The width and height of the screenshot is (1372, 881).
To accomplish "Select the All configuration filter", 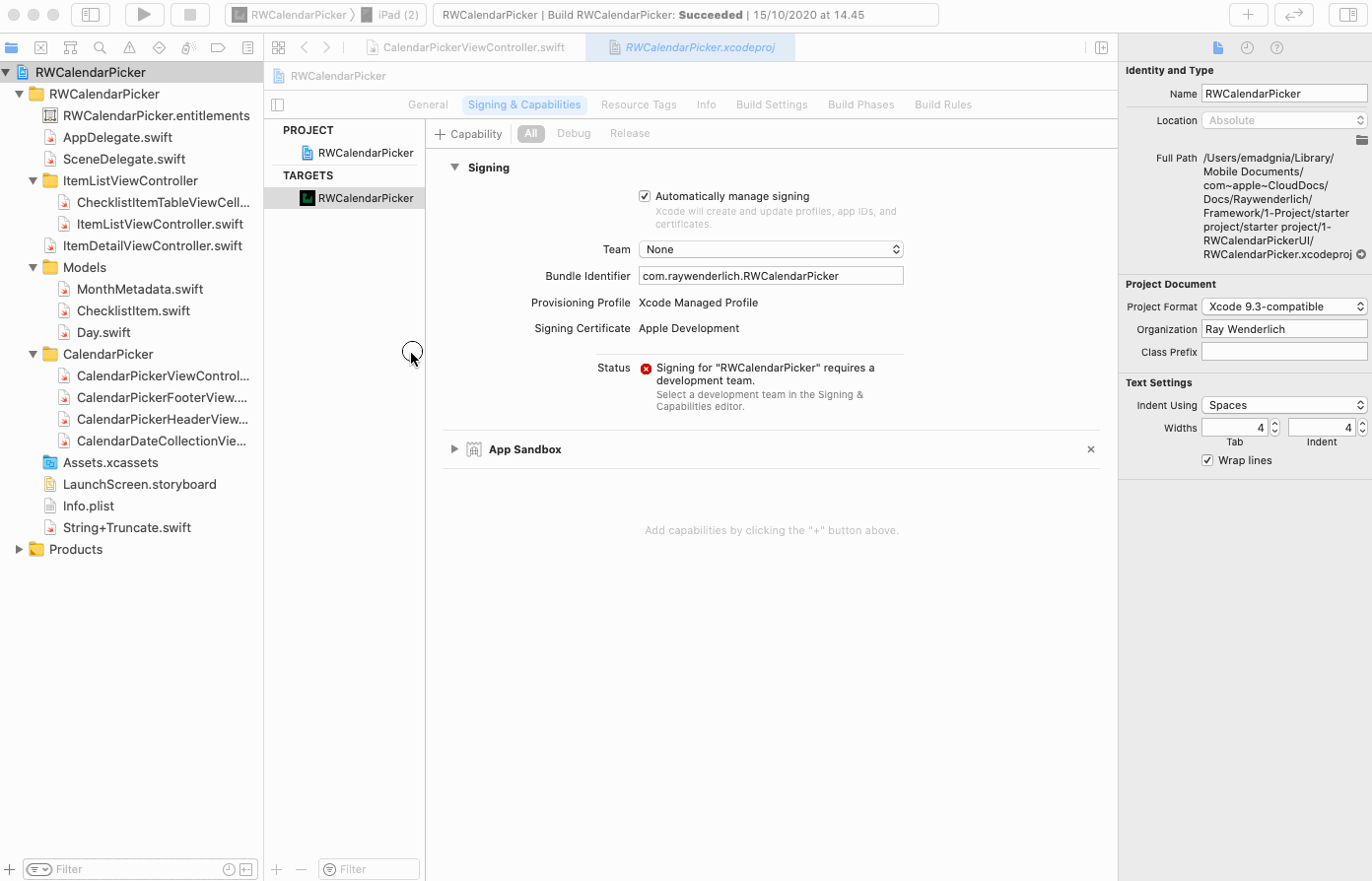I will (x=531, y=133).
